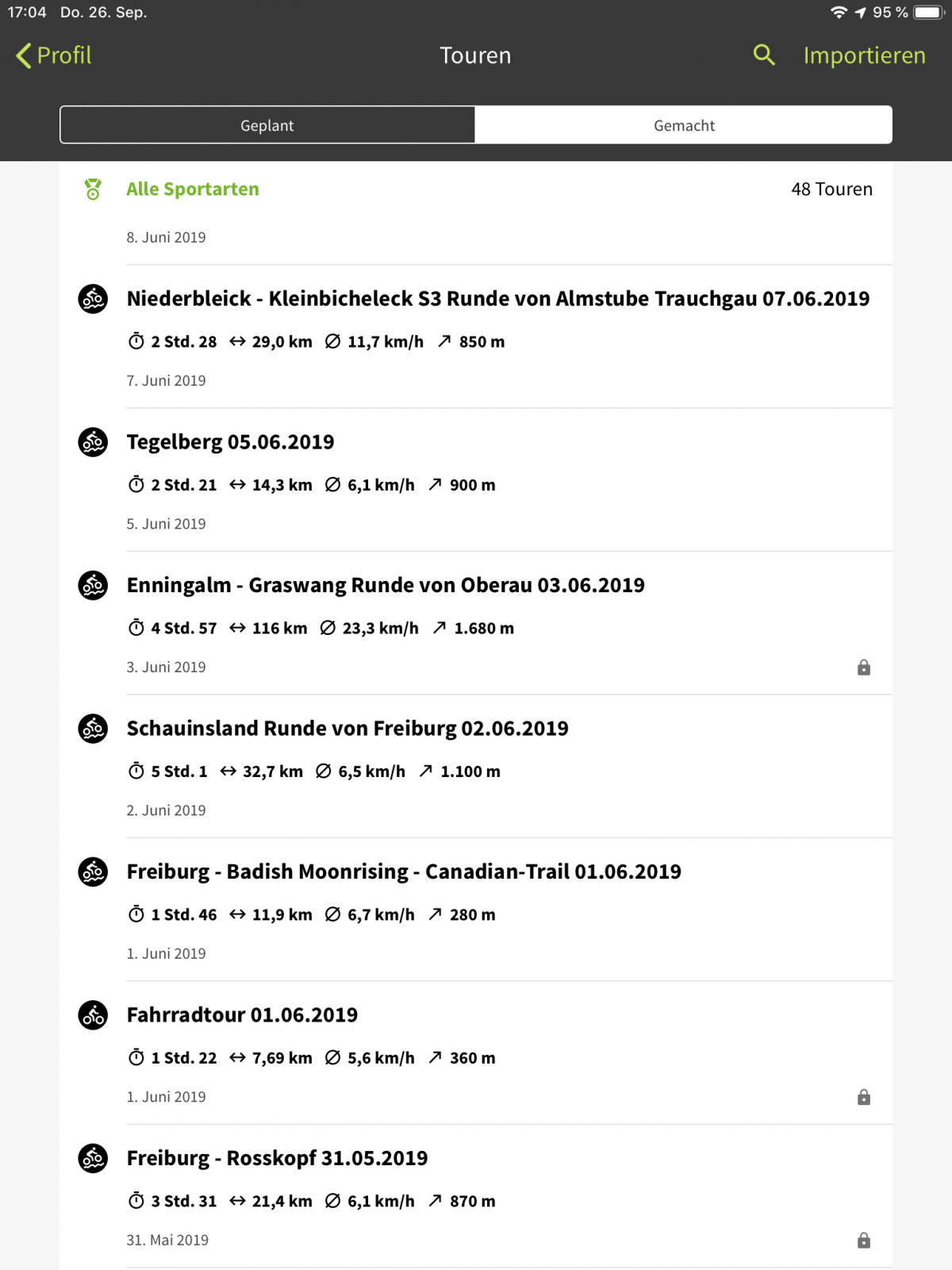952x1270 pixels.
Task: Tap the medal icon beside Alle Sportarten
Action: click(x=93, y=189)
